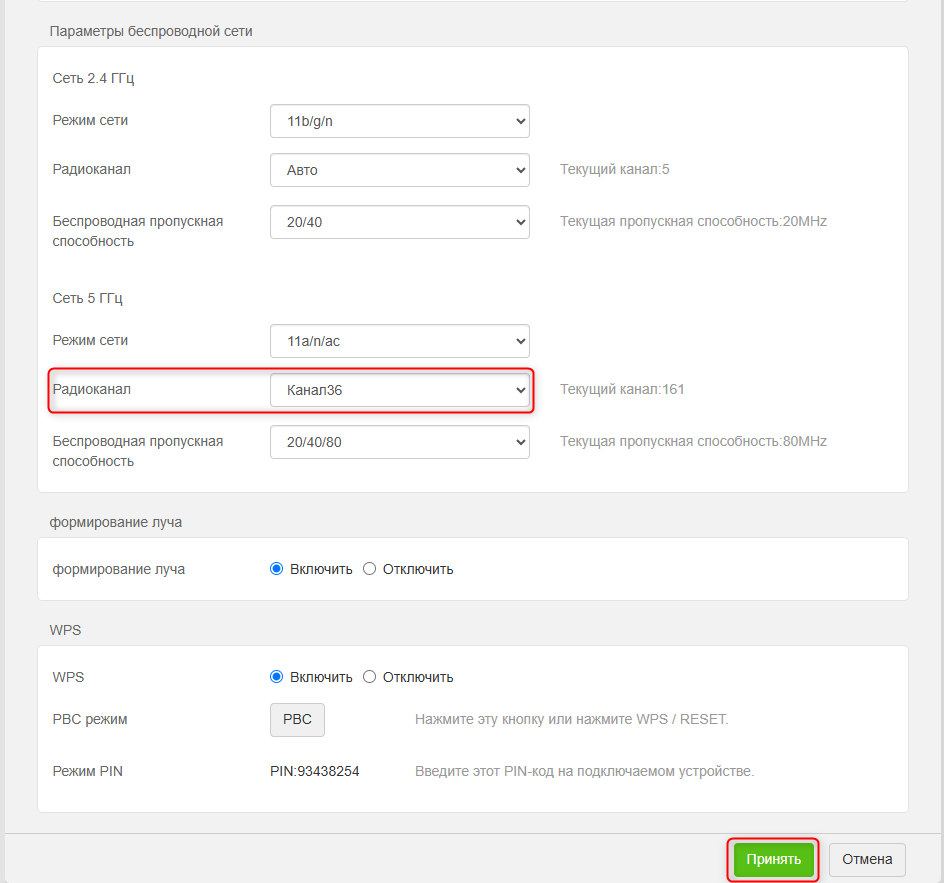Click the Сеть 5 ГГц heading
The image size is (944, 883).
click(87, 298)
